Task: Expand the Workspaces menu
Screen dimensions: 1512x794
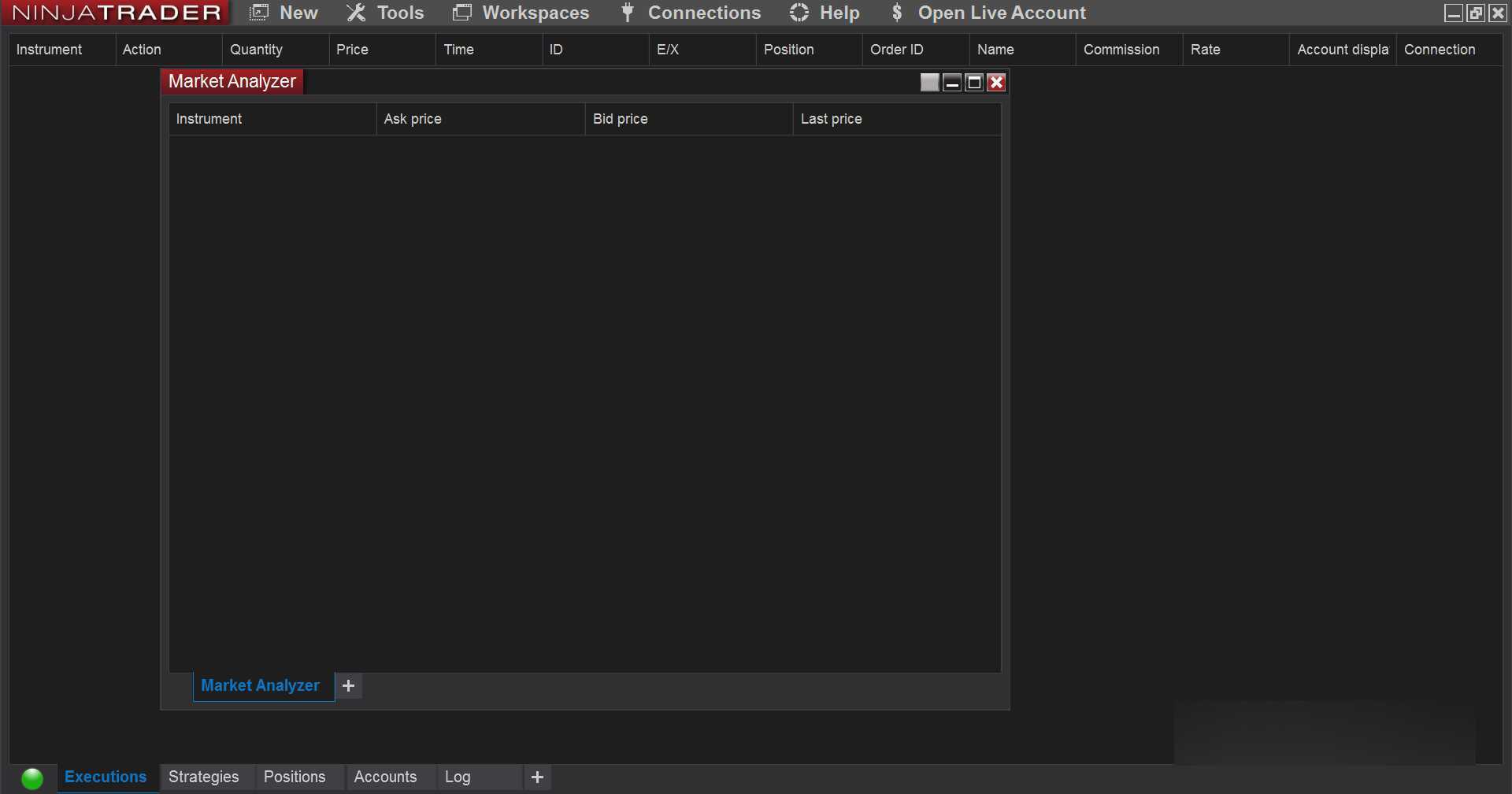Action: coord(521,13)
